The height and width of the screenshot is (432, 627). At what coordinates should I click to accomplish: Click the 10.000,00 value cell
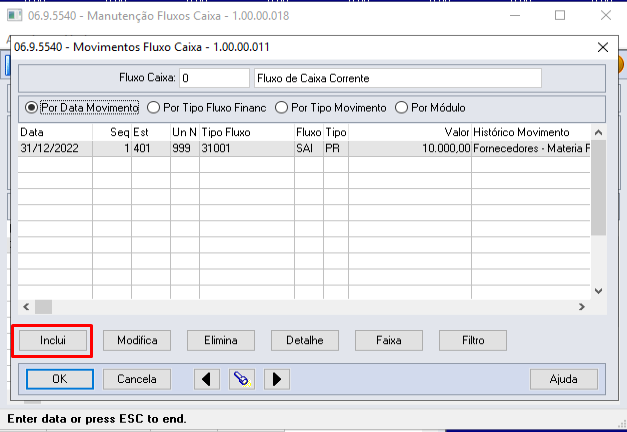(410, 148)
